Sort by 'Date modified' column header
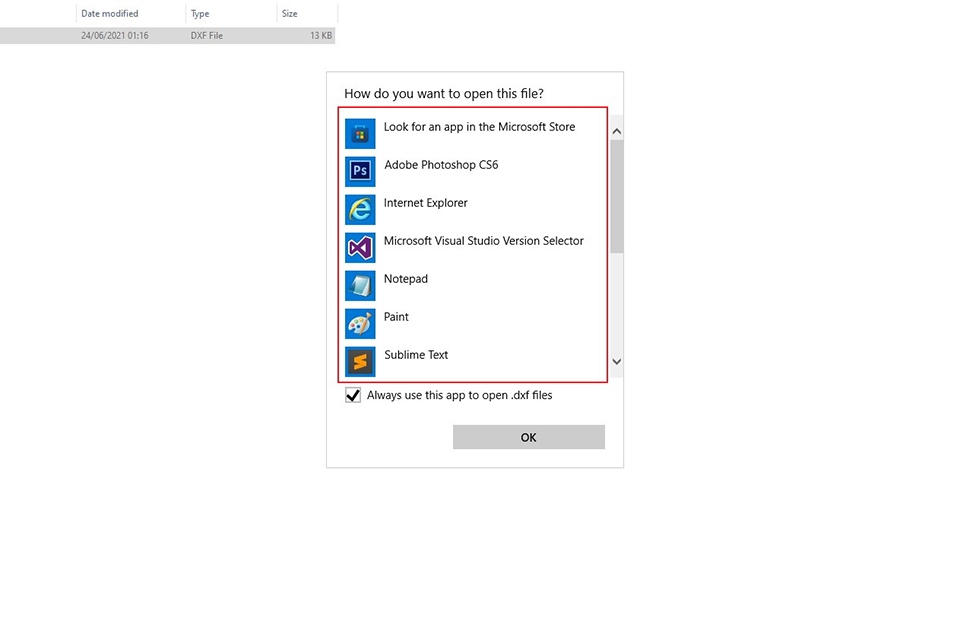The image size is (960, 640). tap(110, 13)
